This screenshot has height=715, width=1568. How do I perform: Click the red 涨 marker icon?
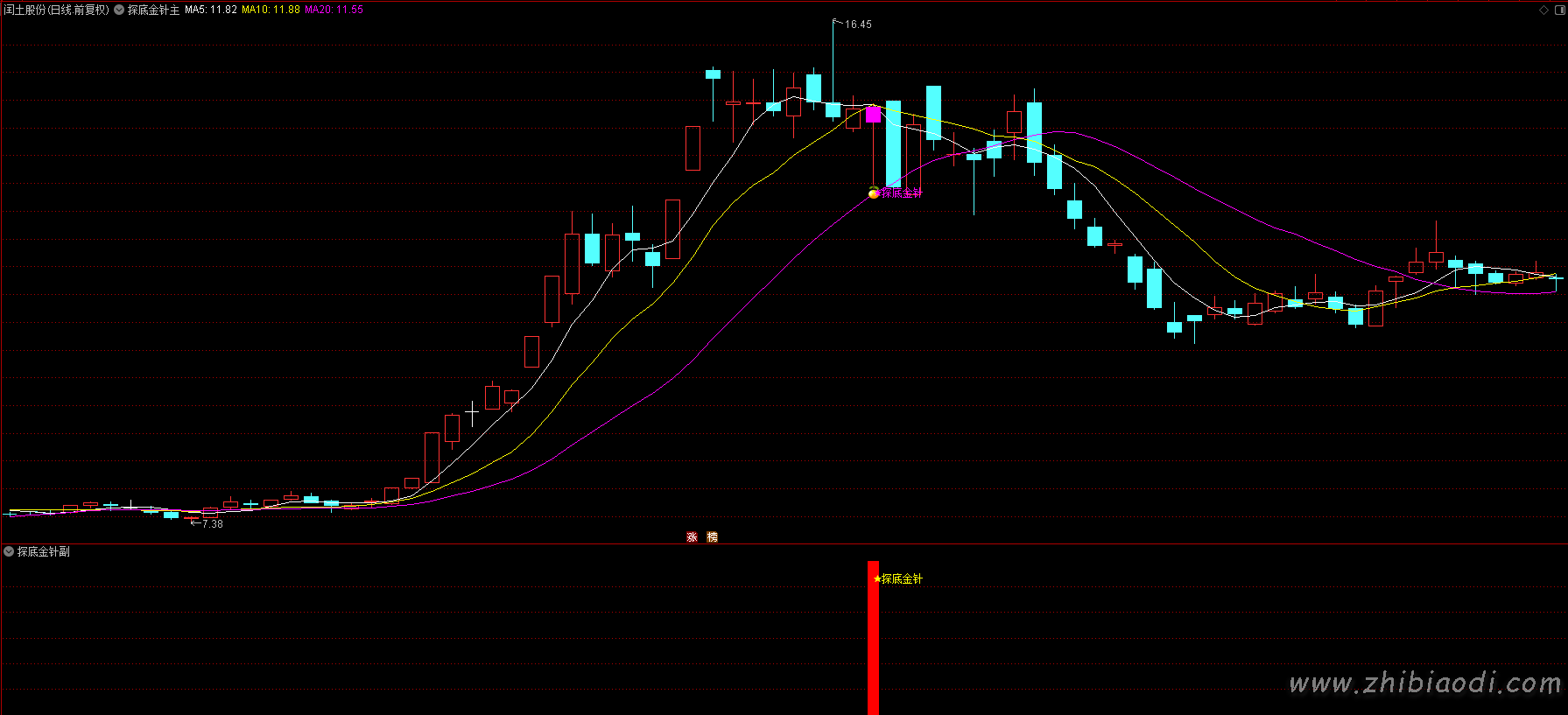[x=692, y=536]
